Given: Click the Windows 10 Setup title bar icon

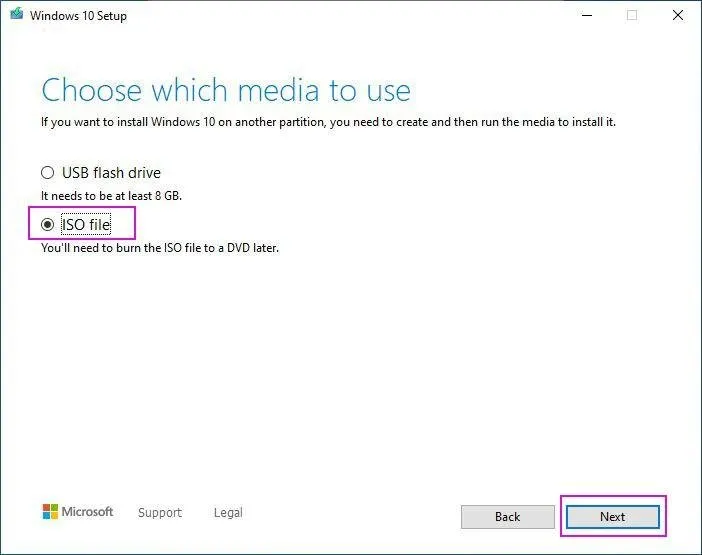Looking at the screenshot, I should [x=17, y=14].
